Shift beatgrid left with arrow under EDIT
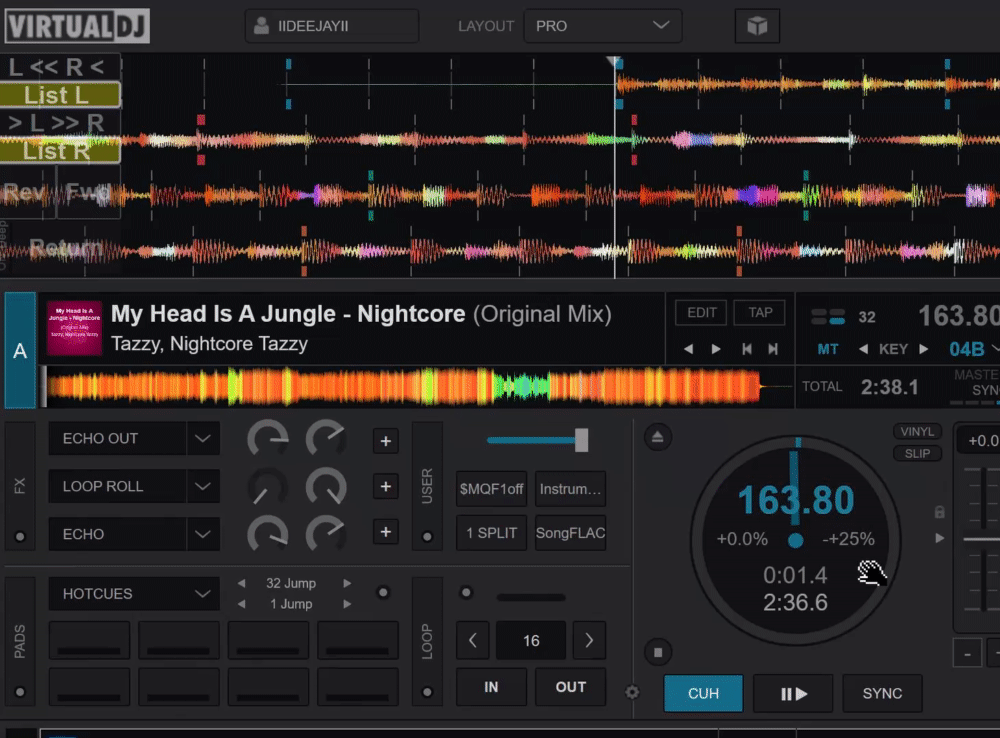Image resolution: width=1000 pixels, height=738 pixels. click(x=688, y=349)
